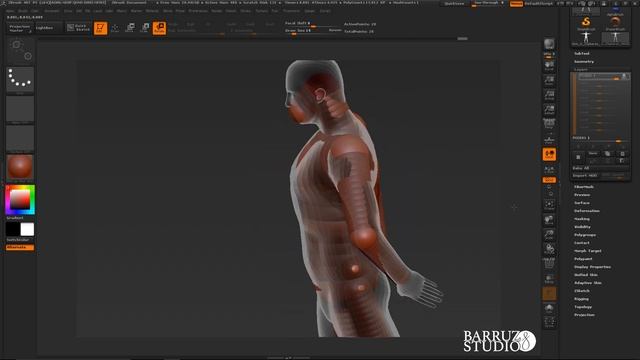Select the Move mode icon in top shelf
The height and width of the screenshot is (360, 640).
(130, 28)
